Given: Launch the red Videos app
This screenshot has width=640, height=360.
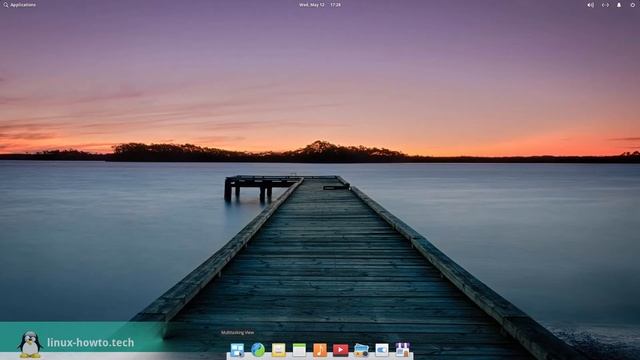Looking at the screenshot, I should coord(340,350).
